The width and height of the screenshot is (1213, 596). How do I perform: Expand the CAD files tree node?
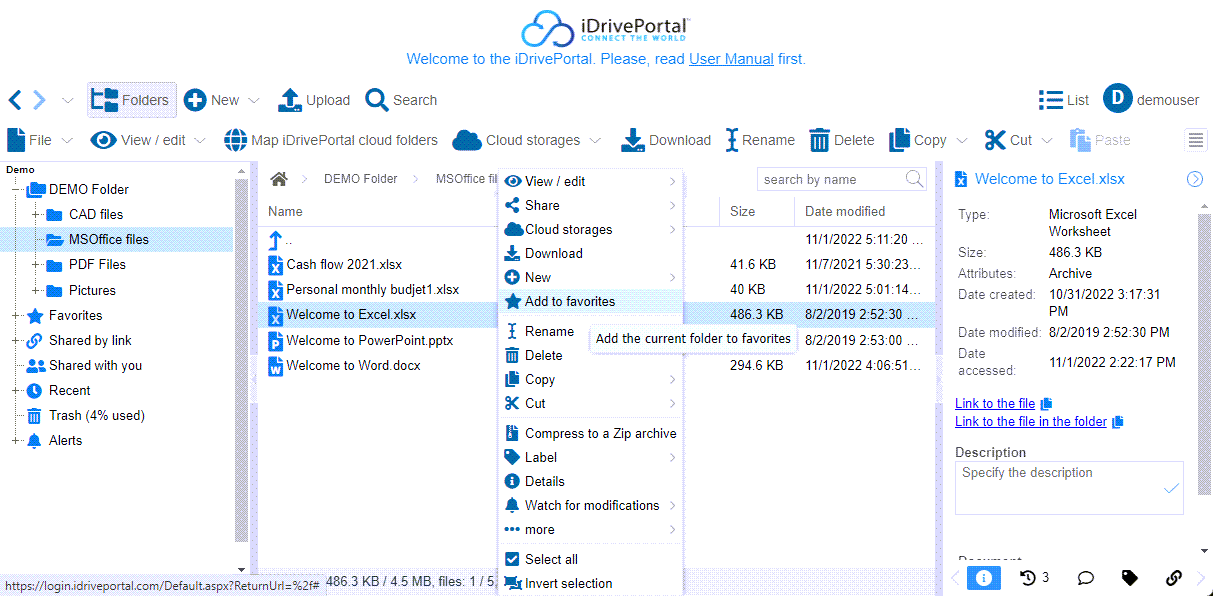[36, 214]
